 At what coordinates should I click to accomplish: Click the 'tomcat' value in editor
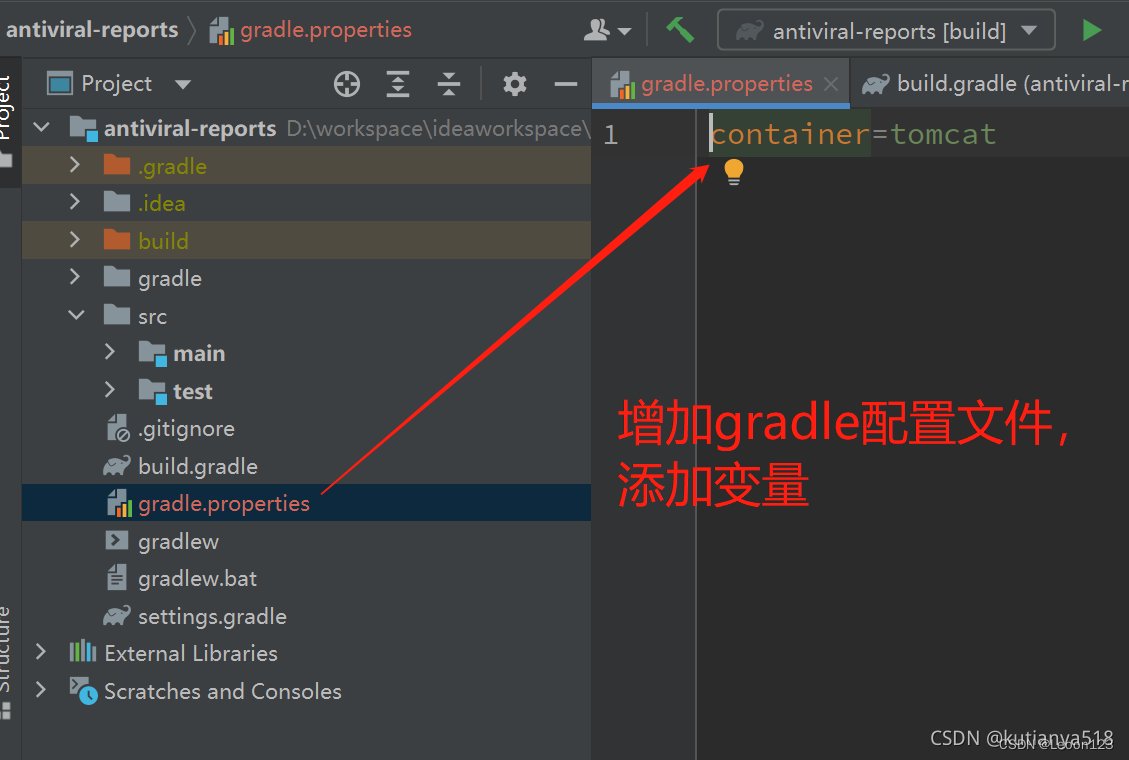[943, 135]
